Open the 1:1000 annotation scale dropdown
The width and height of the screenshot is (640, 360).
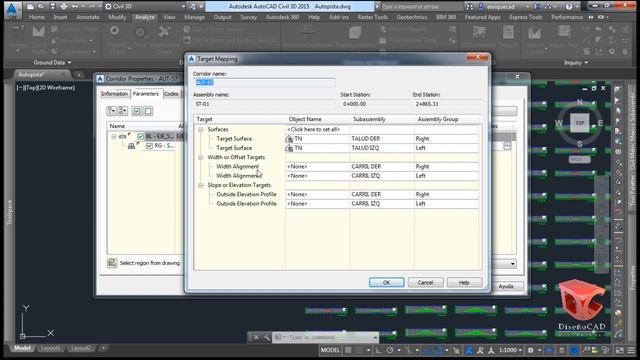tap(511, 350)
